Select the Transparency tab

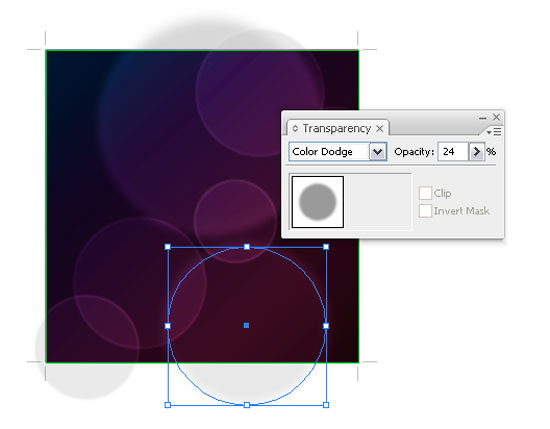337,128
